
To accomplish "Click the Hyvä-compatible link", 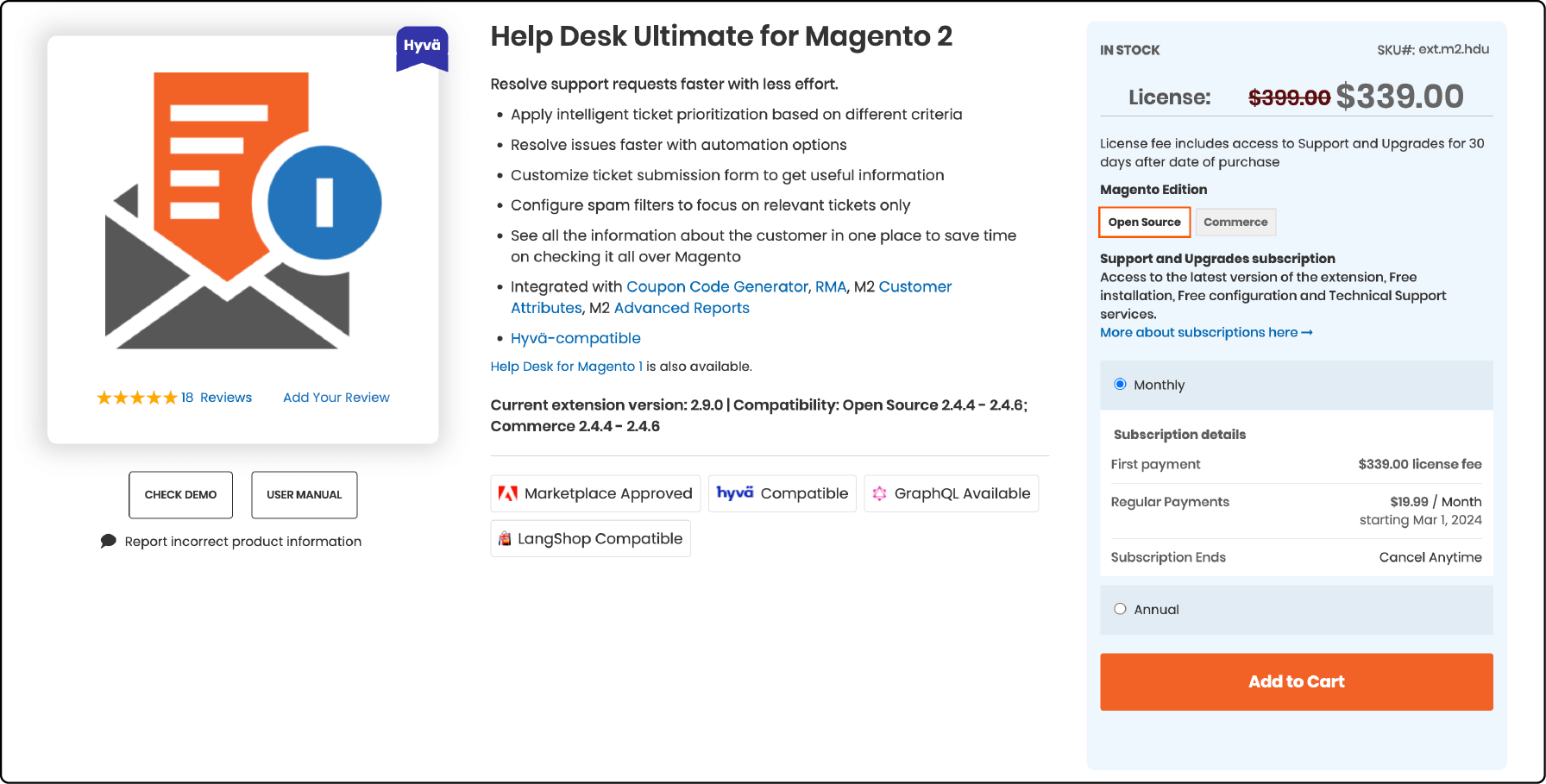I will click(x=575, y=338).
